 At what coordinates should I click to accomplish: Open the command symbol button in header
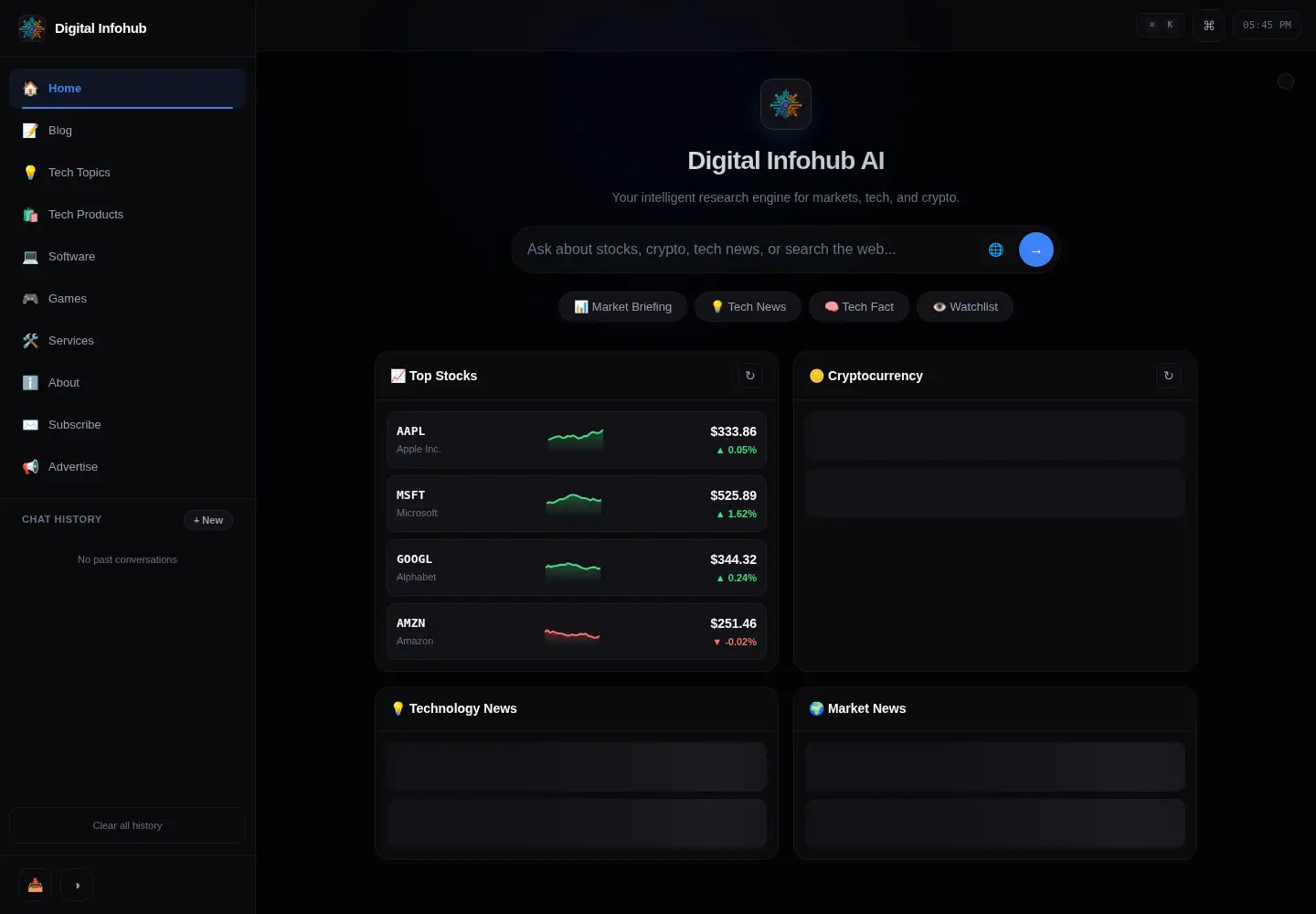1209,26
